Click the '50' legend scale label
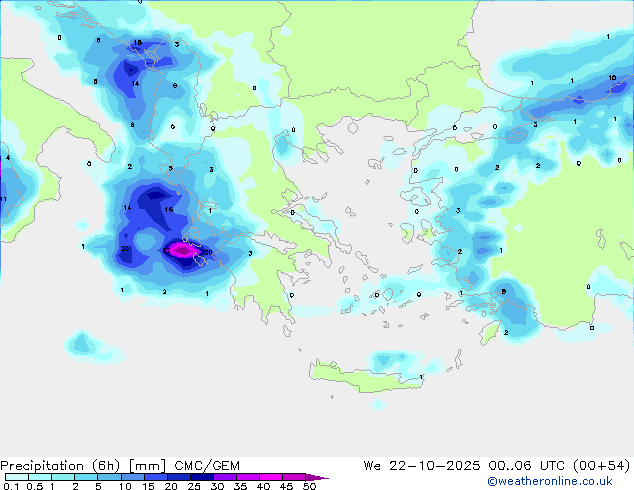Viewport: 634px width, 490px height. coord(309,486)
